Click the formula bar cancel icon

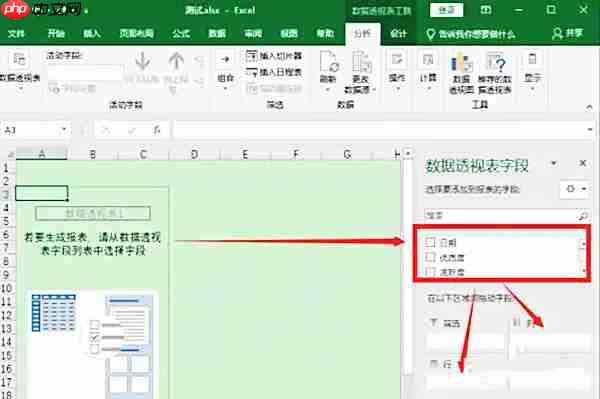(x=105, y=131)
